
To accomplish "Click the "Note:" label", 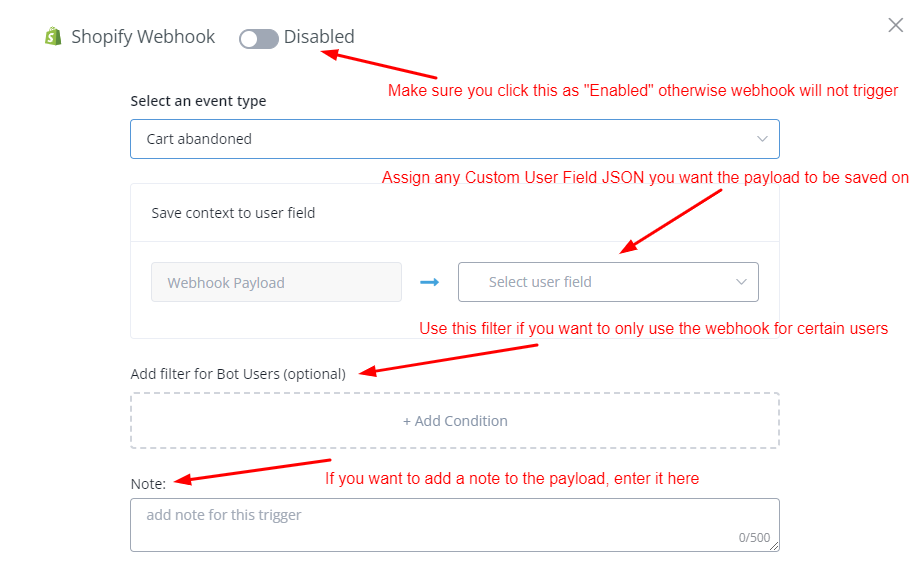I will coord(148,483).
